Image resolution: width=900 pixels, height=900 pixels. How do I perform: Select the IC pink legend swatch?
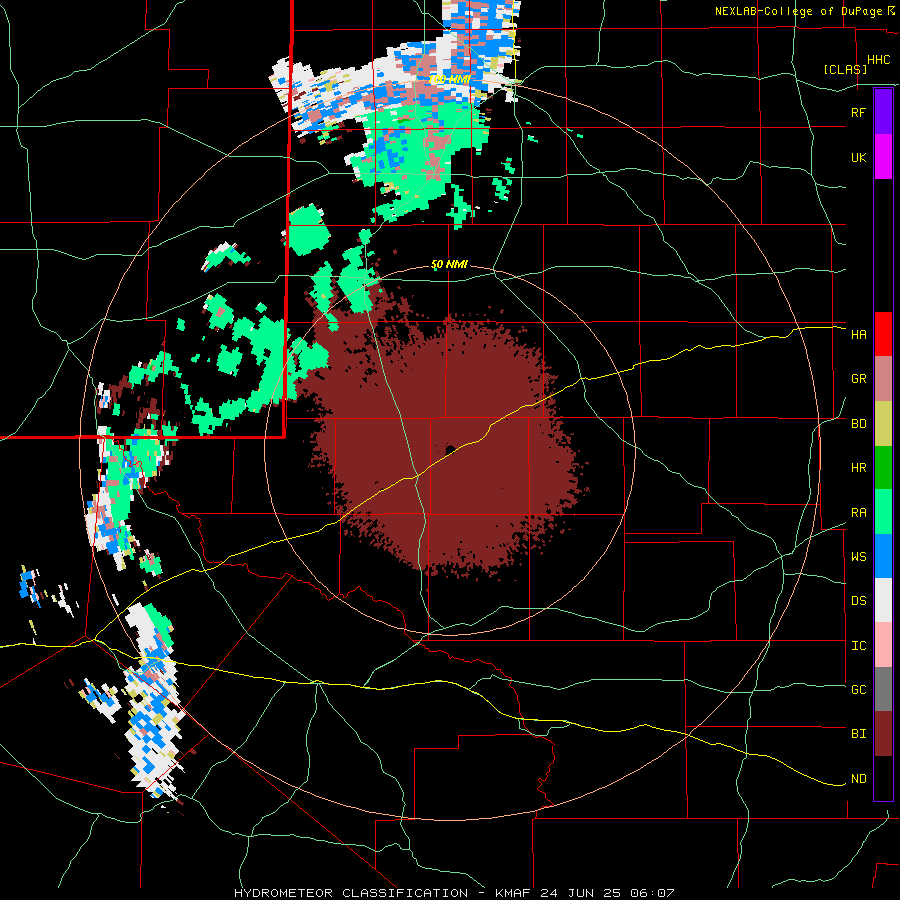coord(883,645)
